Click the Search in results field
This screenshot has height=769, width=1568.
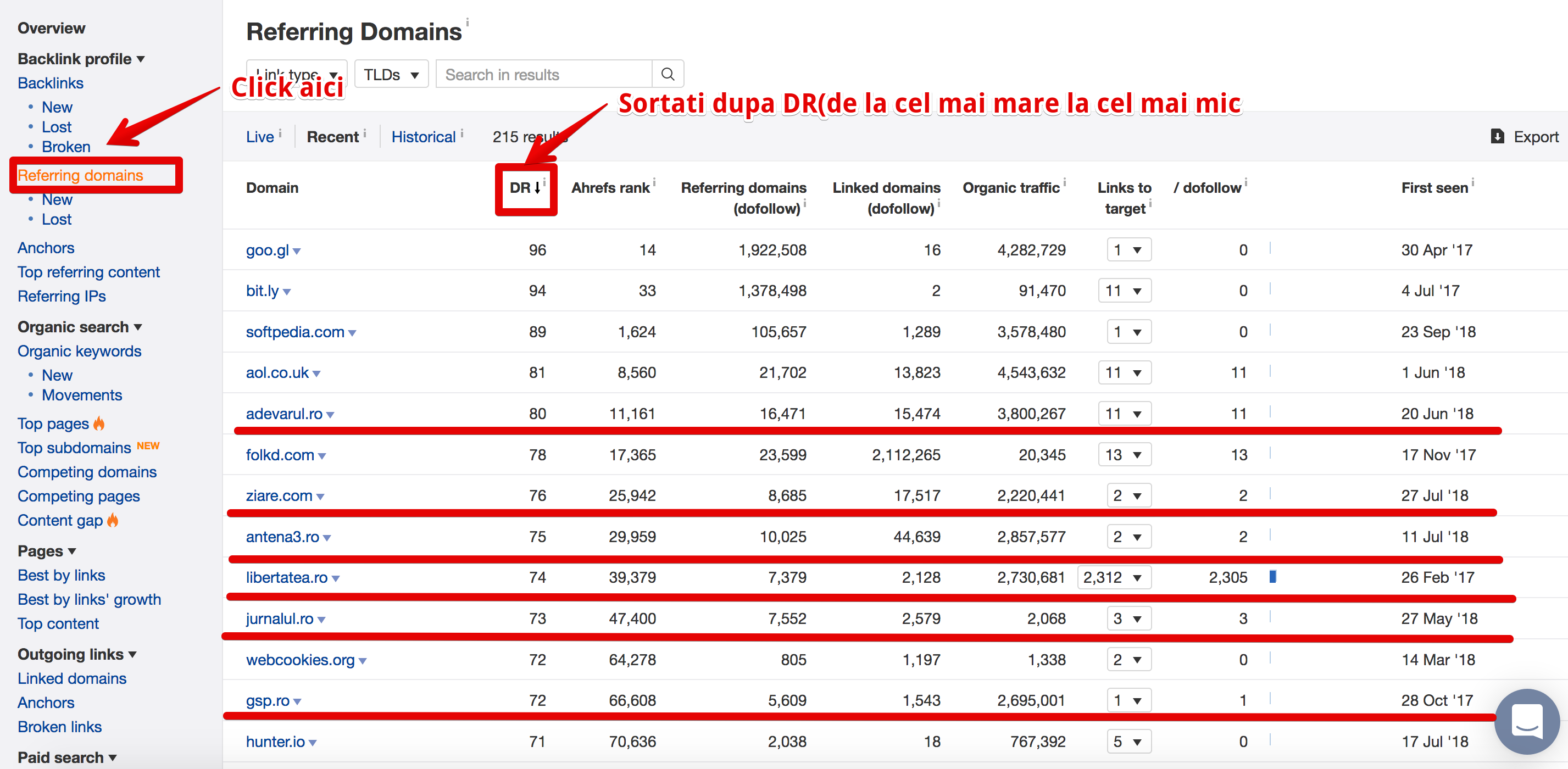tap(543, 74)
